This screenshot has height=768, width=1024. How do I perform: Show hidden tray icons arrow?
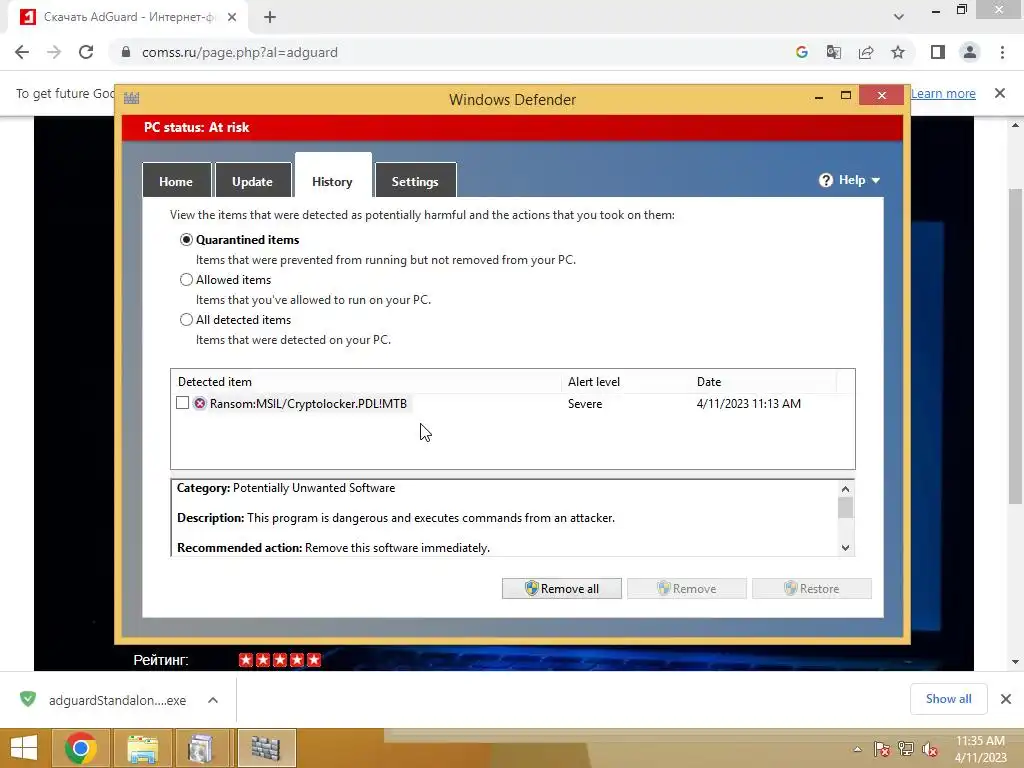[x=857, y=749]
